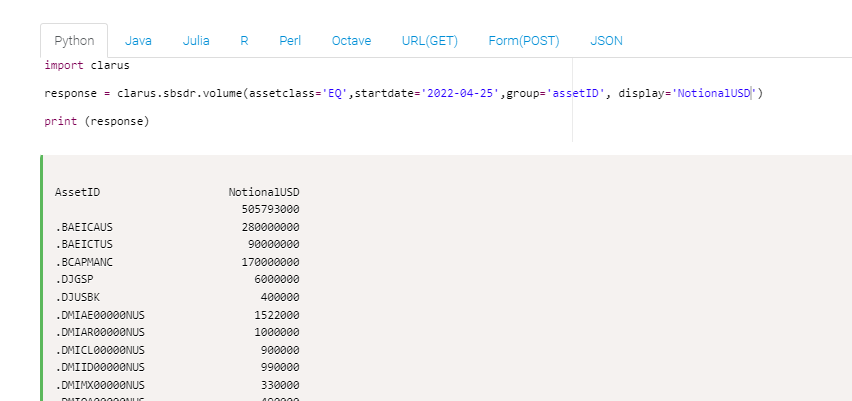
Task: Click the print (response) line
Action: pos(97,121)
